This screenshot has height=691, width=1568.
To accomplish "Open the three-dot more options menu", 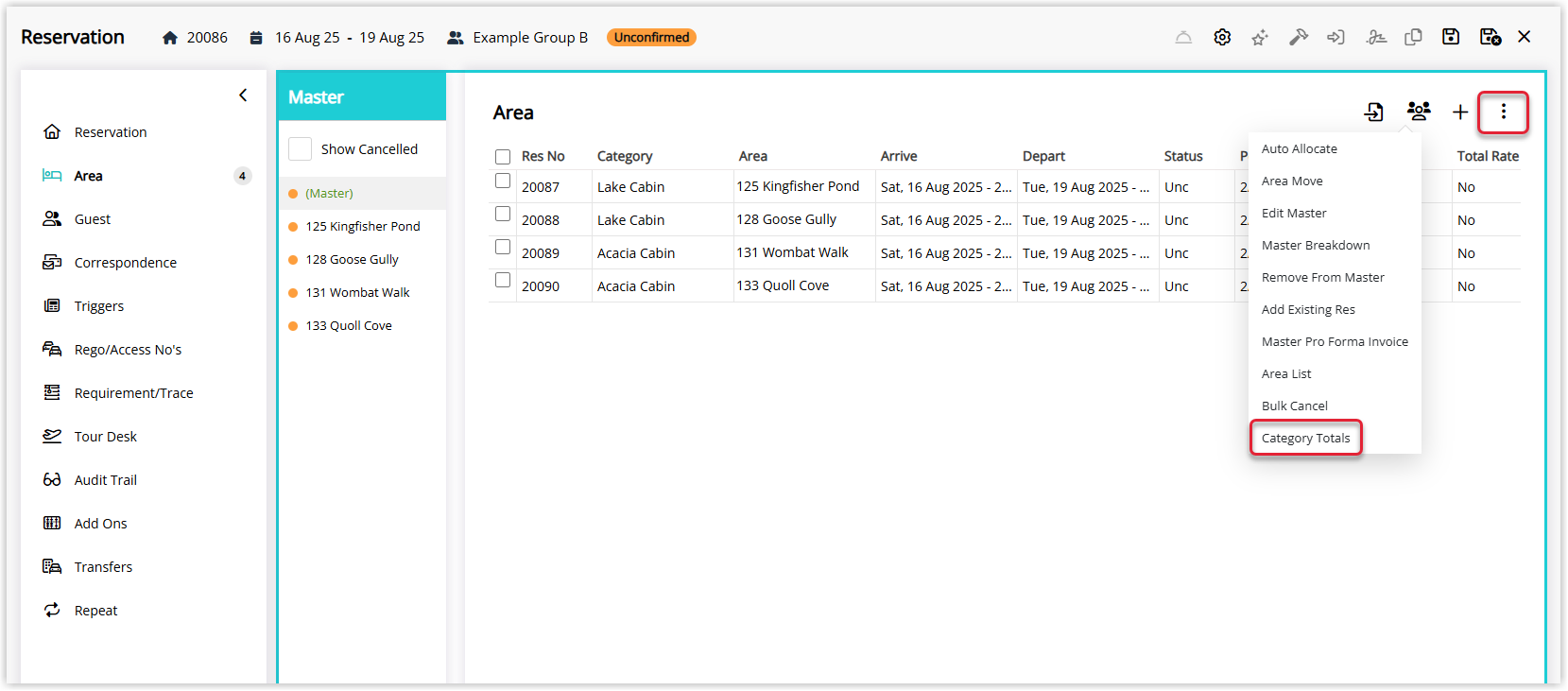I will (1504, 112).
